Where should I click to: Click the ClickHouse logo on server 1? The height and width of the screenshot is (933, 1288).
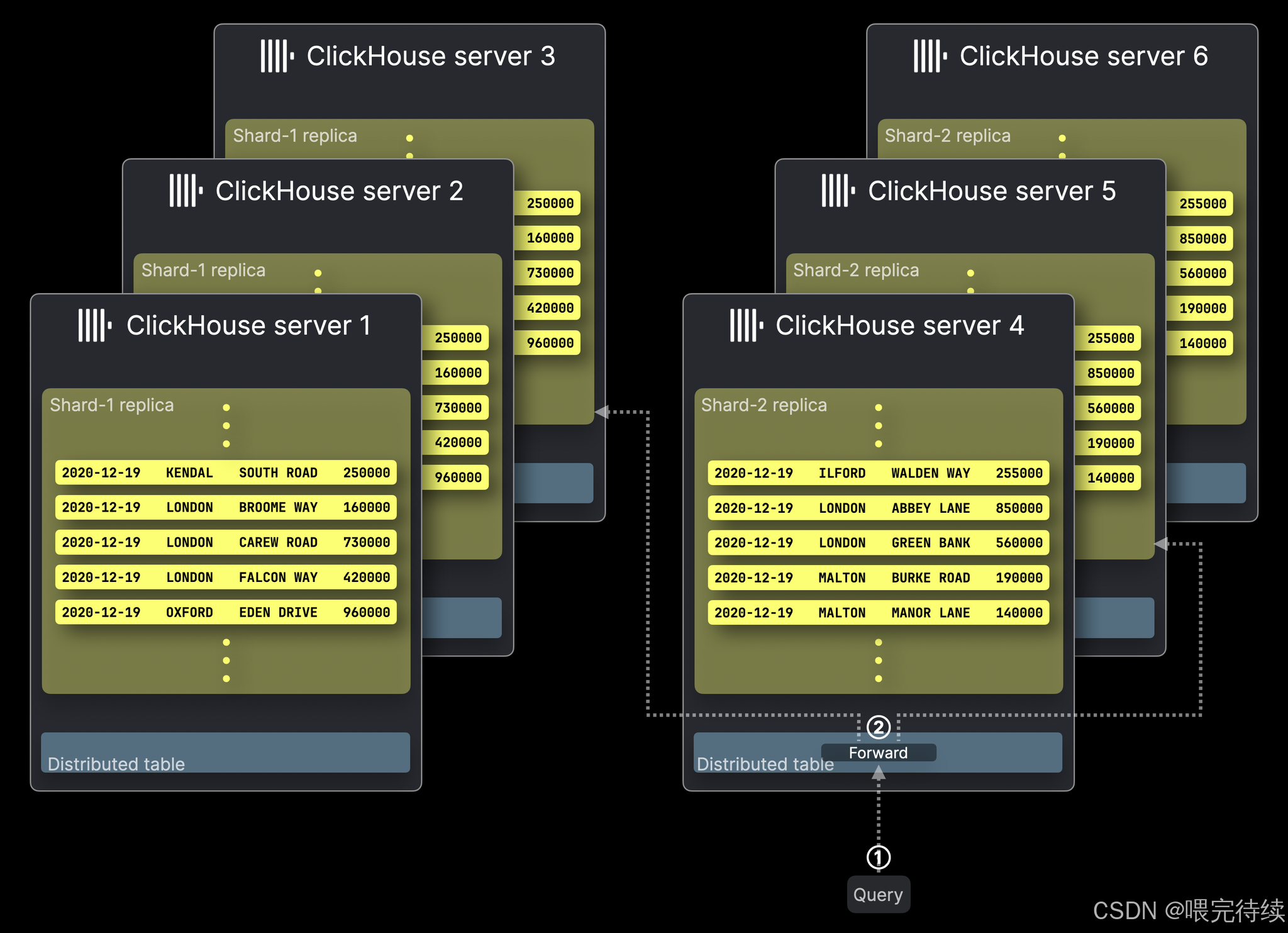point(95,325)
